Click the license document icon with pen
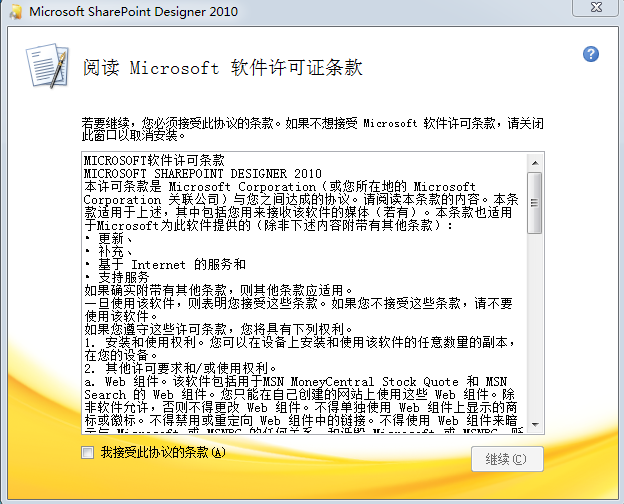 [x=48, y=66]
